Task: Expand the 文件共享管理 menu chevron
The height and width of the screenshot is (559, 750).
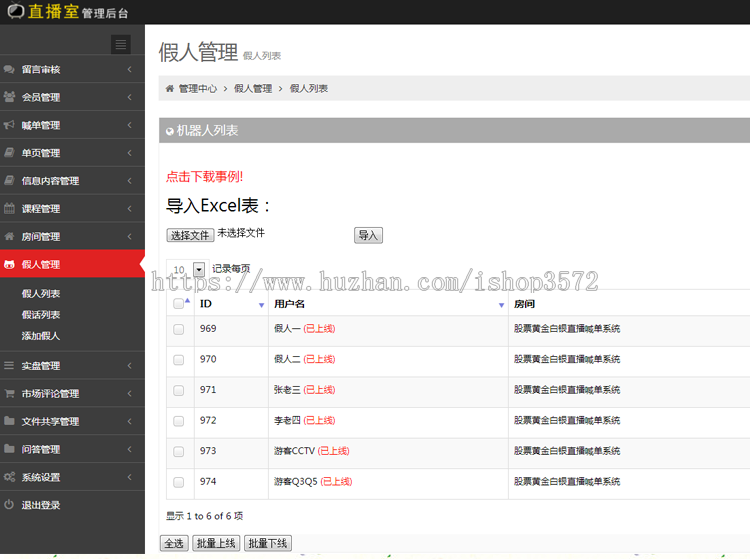Action: coord(130,421)
